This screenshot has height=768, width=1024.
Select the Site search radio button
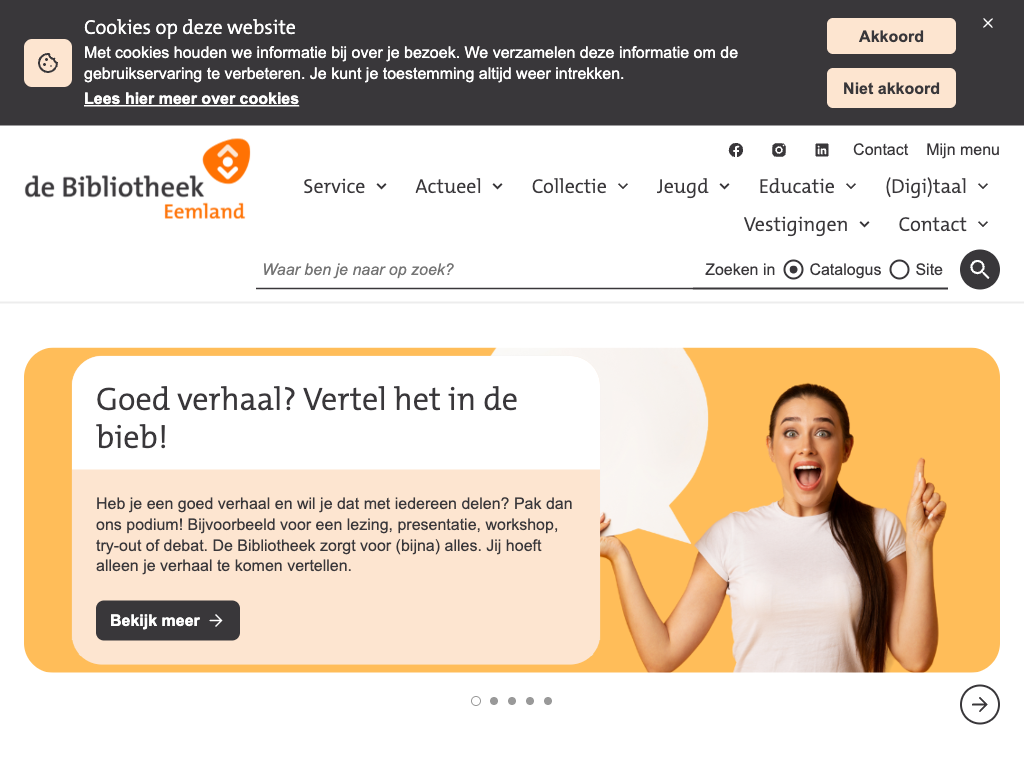tap(899, 270)
